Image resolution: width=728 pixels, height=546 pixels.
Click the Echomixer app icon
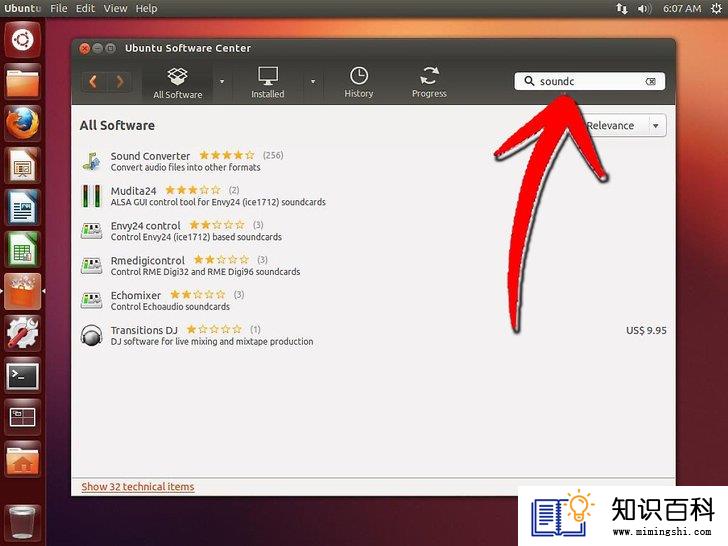pos(91,300)
